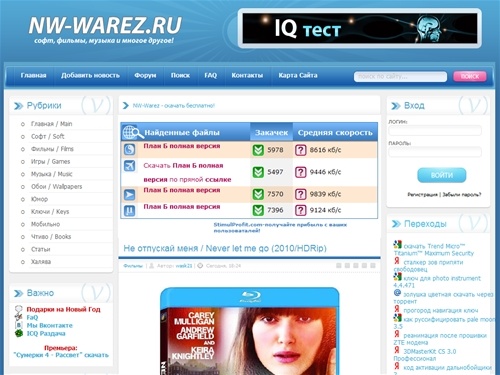Open the Не отпускай меня / Never let me go title
Viewport: 500px width, 375px height.
225,248
